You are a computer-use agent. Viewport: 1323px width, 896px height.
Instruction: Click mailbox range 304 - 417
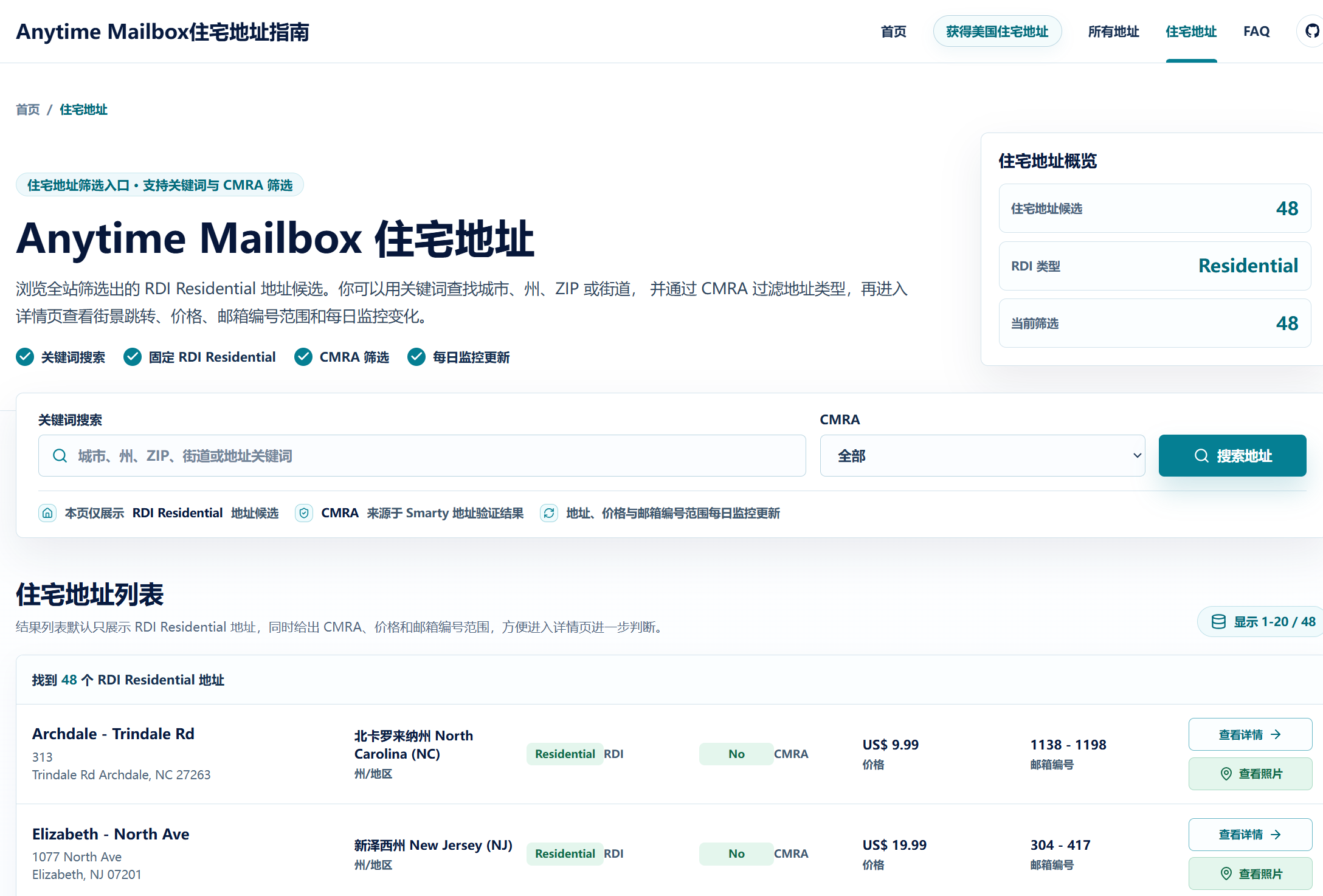[x=1060, y=845]
